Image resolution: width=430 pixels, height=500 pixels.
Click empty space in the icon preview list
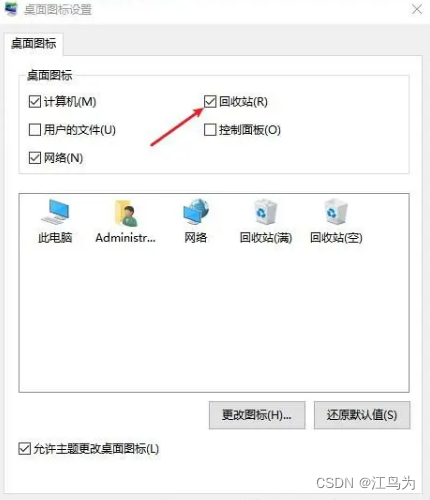[x=214, y=317]
